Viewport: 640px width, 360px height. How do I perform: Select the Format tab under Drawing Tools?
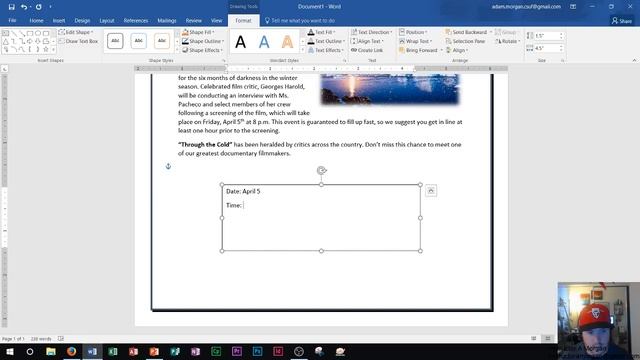[243, 20]
